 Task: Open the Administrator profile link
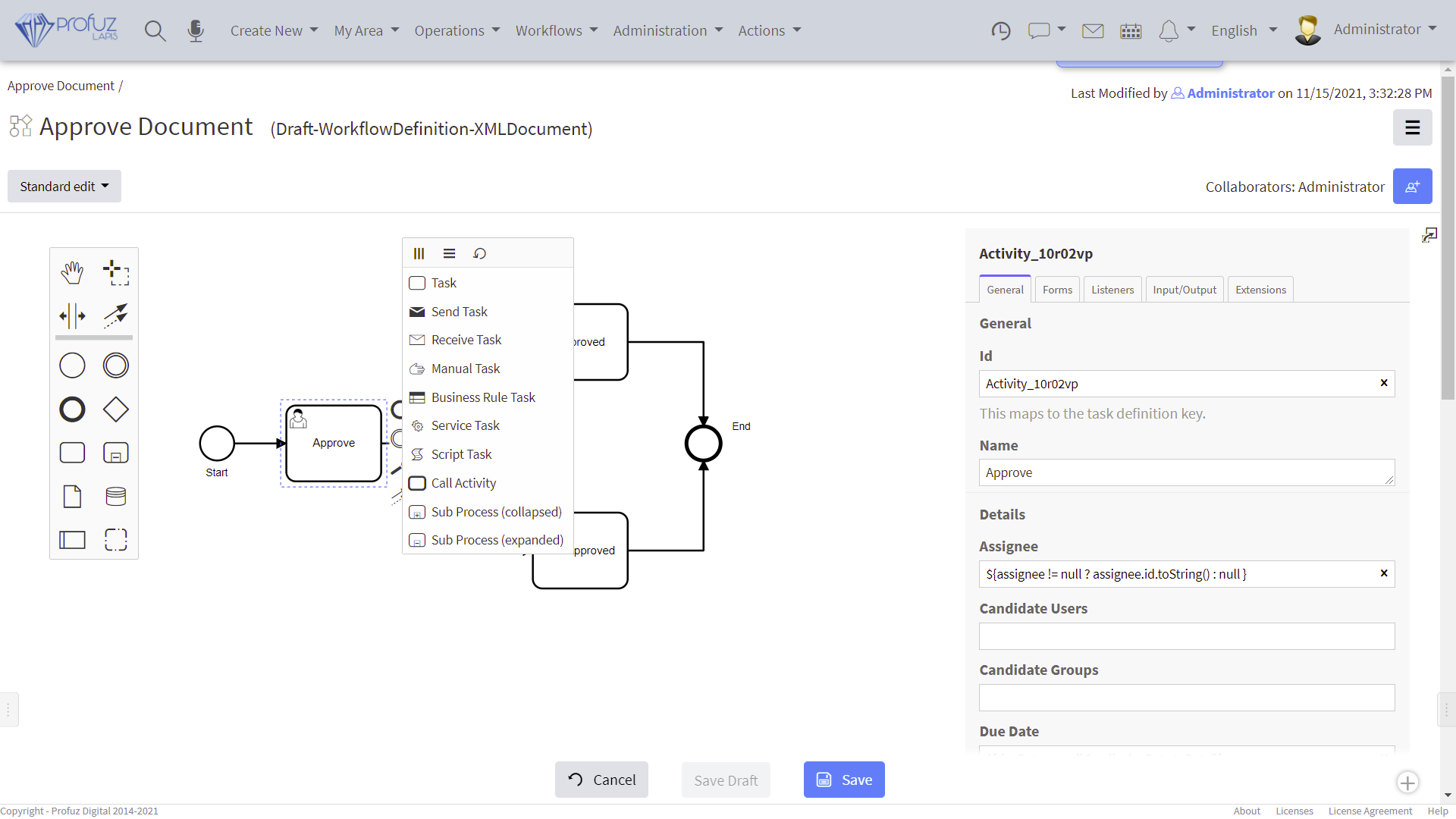(x=1230, y=93)
